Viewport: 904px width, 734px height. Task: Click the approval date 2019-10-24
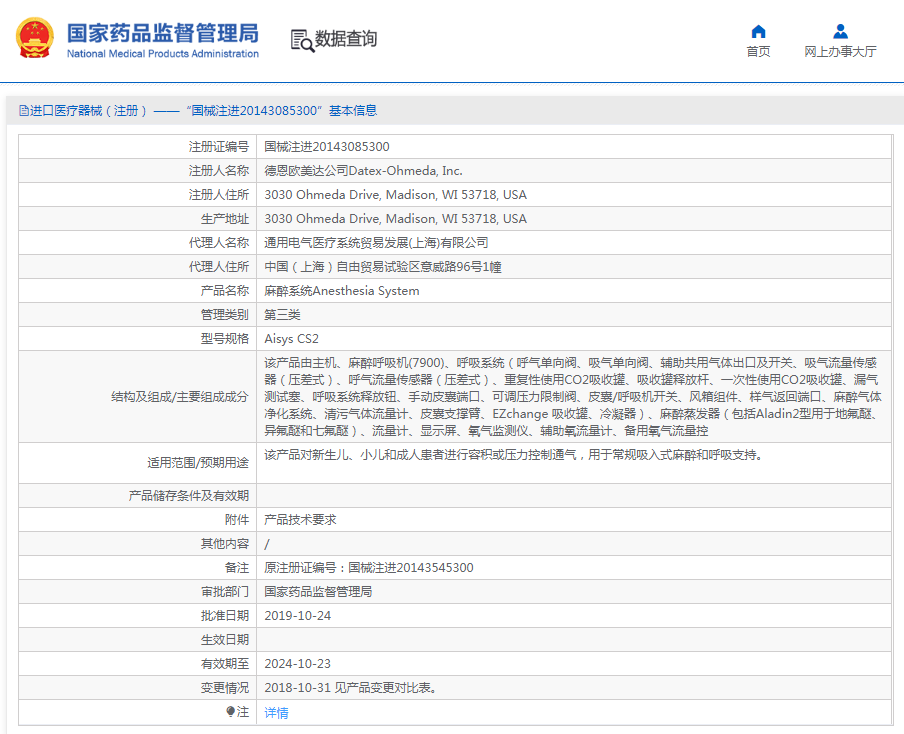point(297,616)
